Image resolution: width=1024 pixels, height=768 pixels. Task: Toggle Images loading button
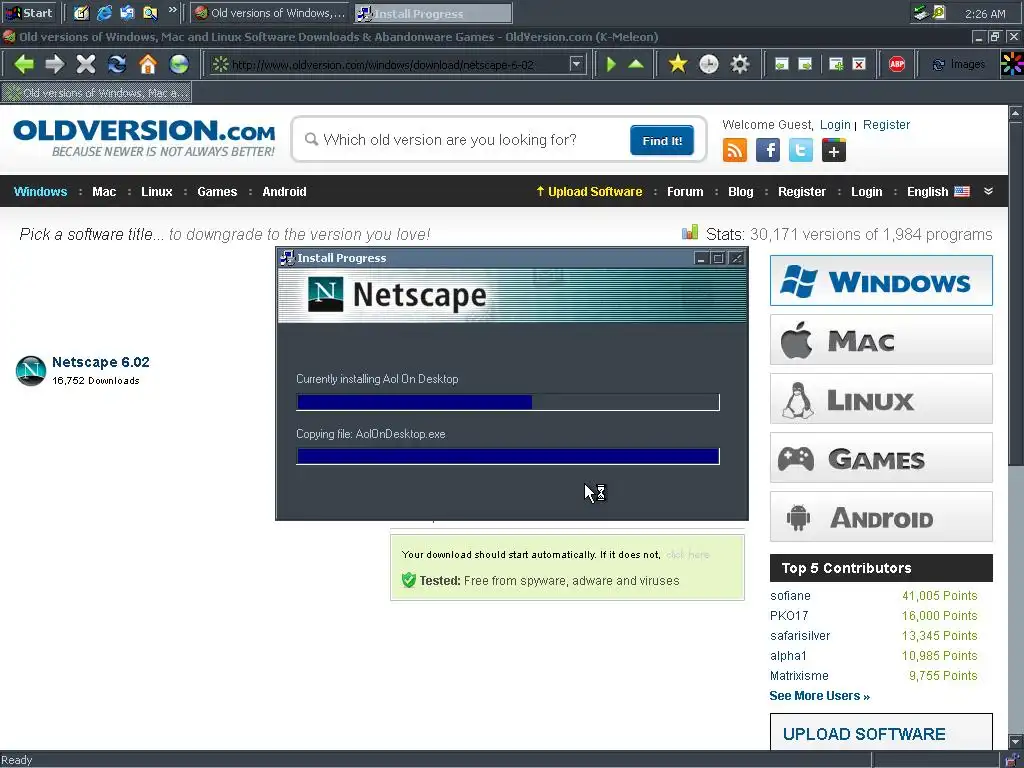958,64
